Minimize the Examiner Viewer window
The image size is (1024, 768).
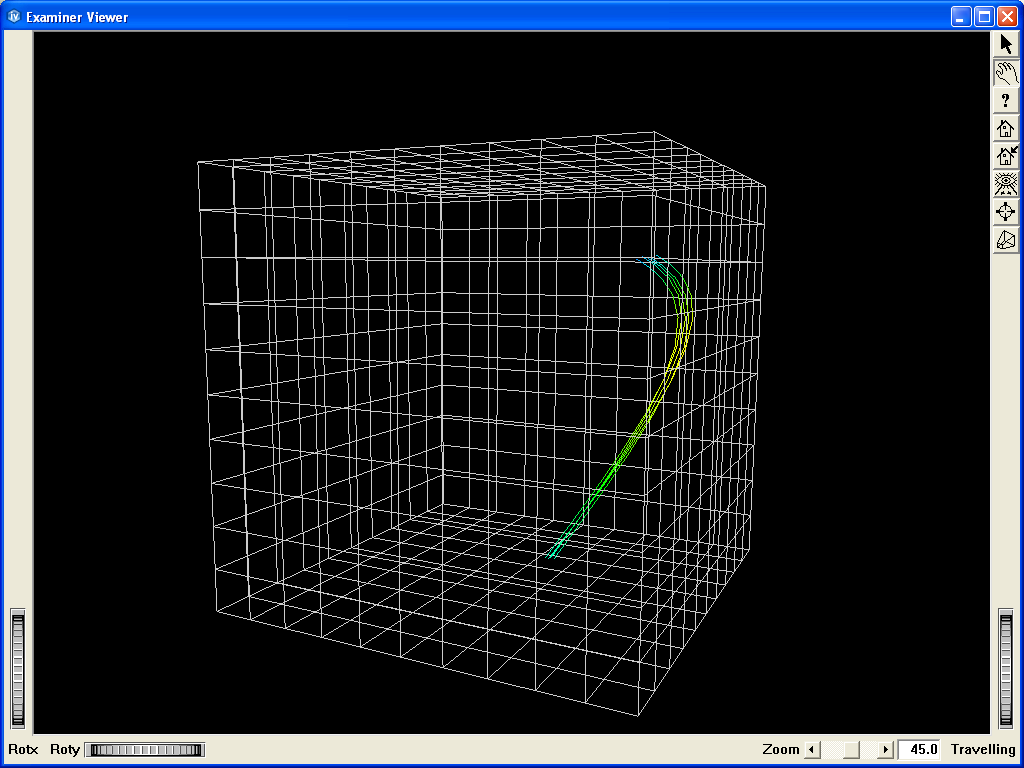tap(961, 17)
